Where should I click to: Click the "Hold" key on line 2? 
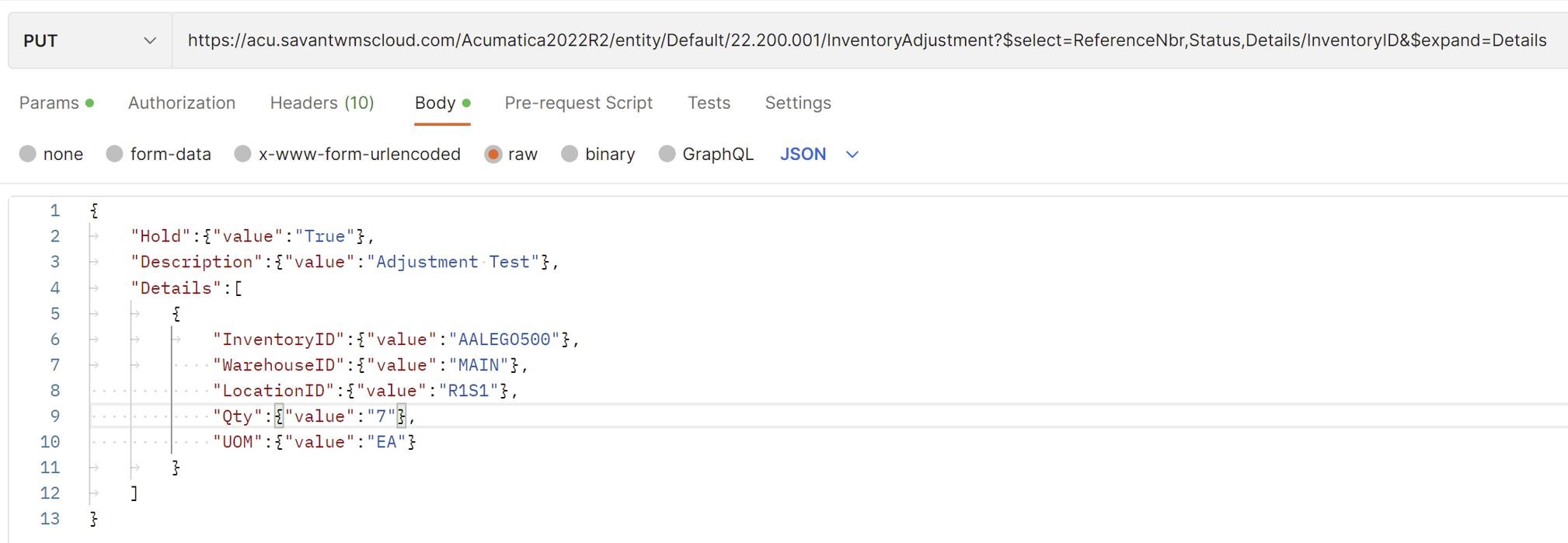(x=161, y=236)
